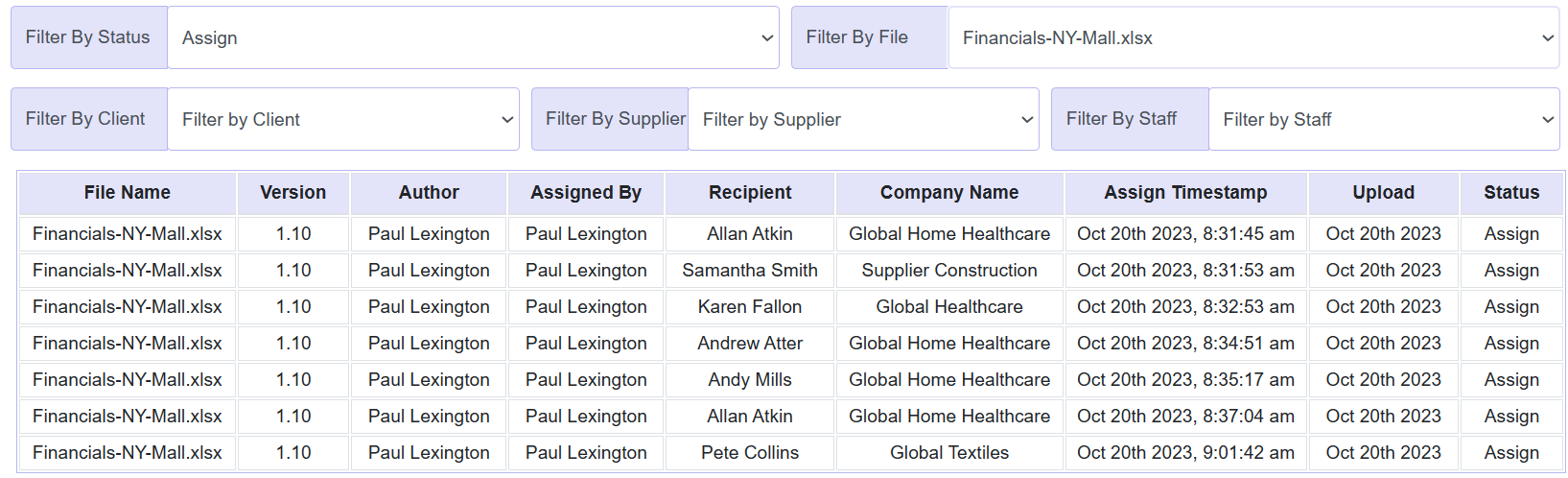The width and height of the screenshot is (1568, 478).
Task: Click the Andy Mills recipient cell
Action: click(x=750, y=380)
